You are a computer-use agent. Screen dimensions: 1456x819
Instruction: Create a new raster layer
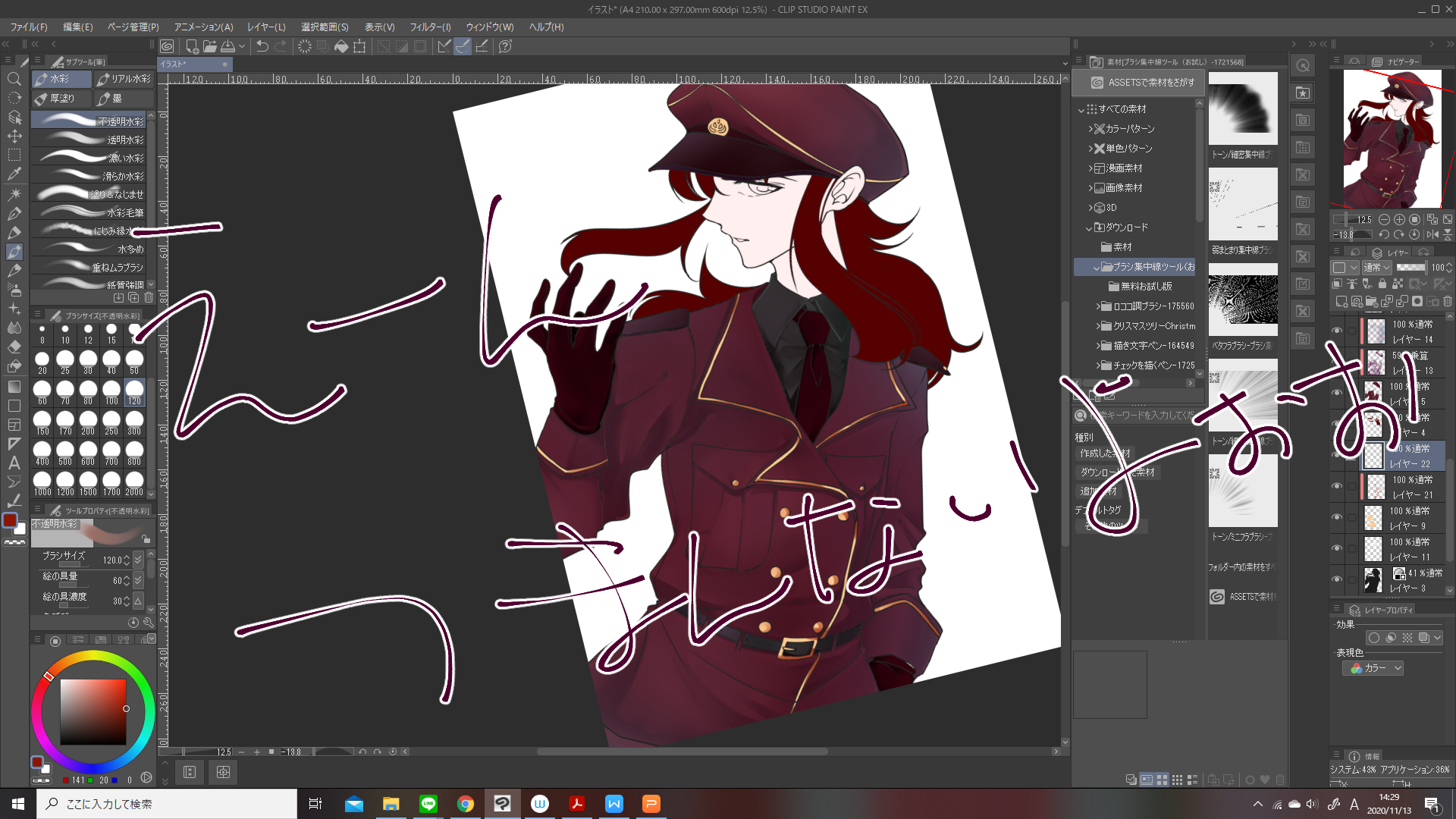click(1341, 302)
